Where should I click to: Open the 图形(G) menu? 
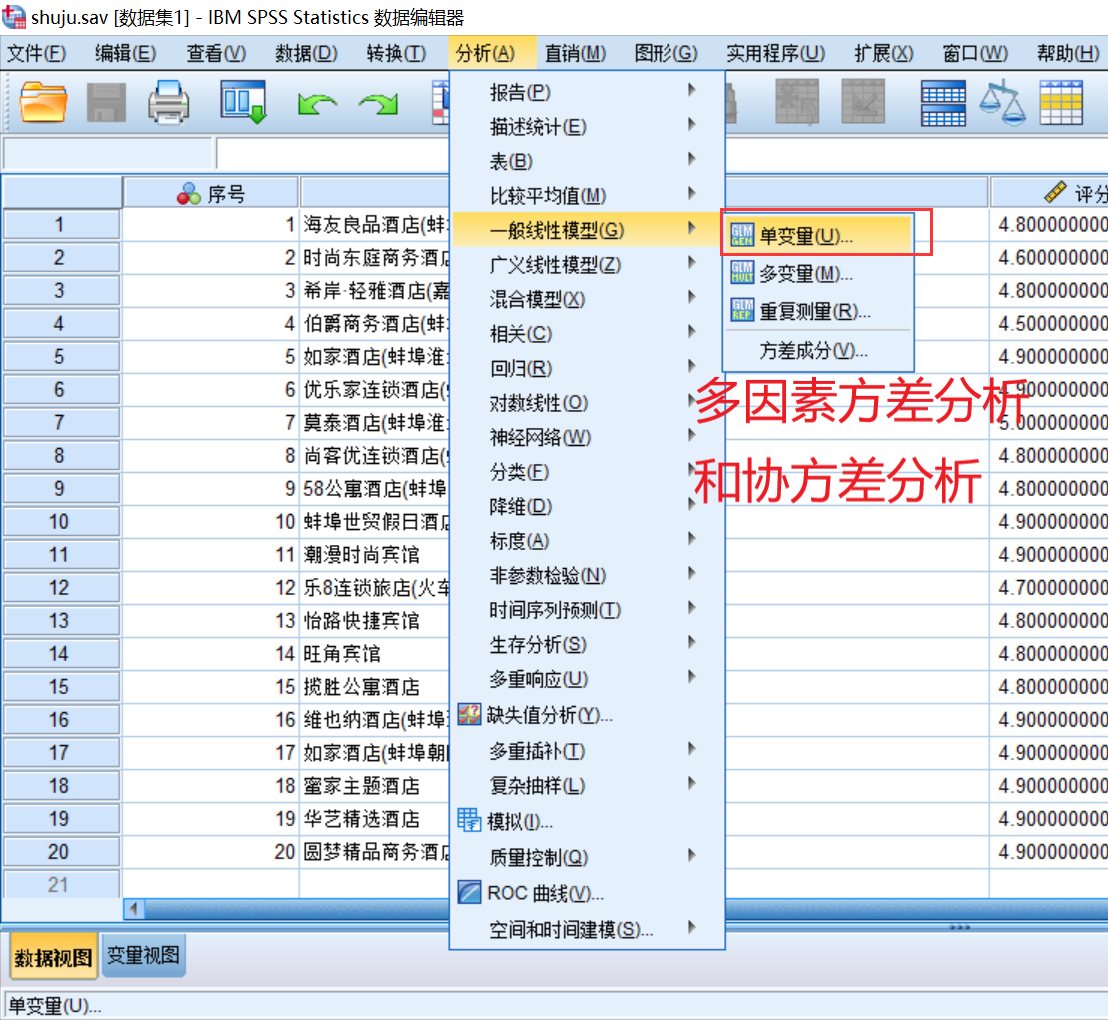click(666, 53)
